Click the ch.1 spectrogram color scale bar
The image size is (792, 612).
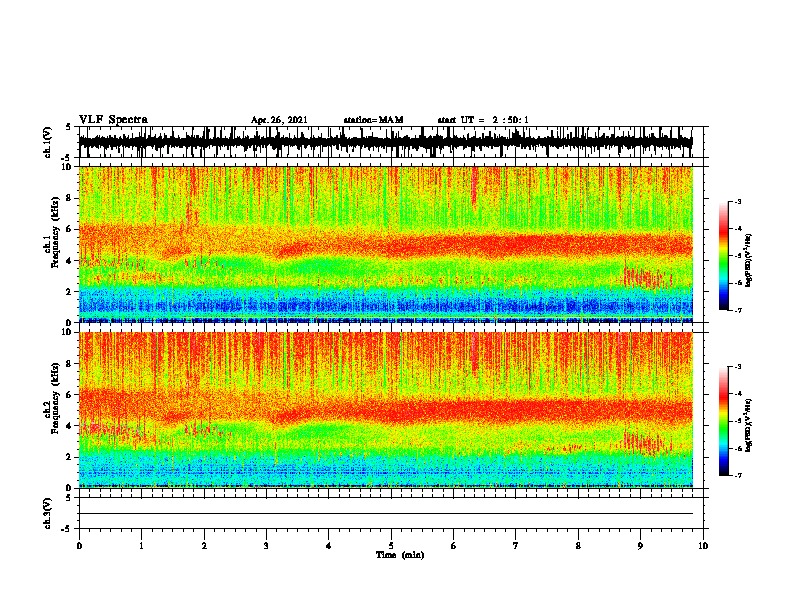(x=724, y=256)
